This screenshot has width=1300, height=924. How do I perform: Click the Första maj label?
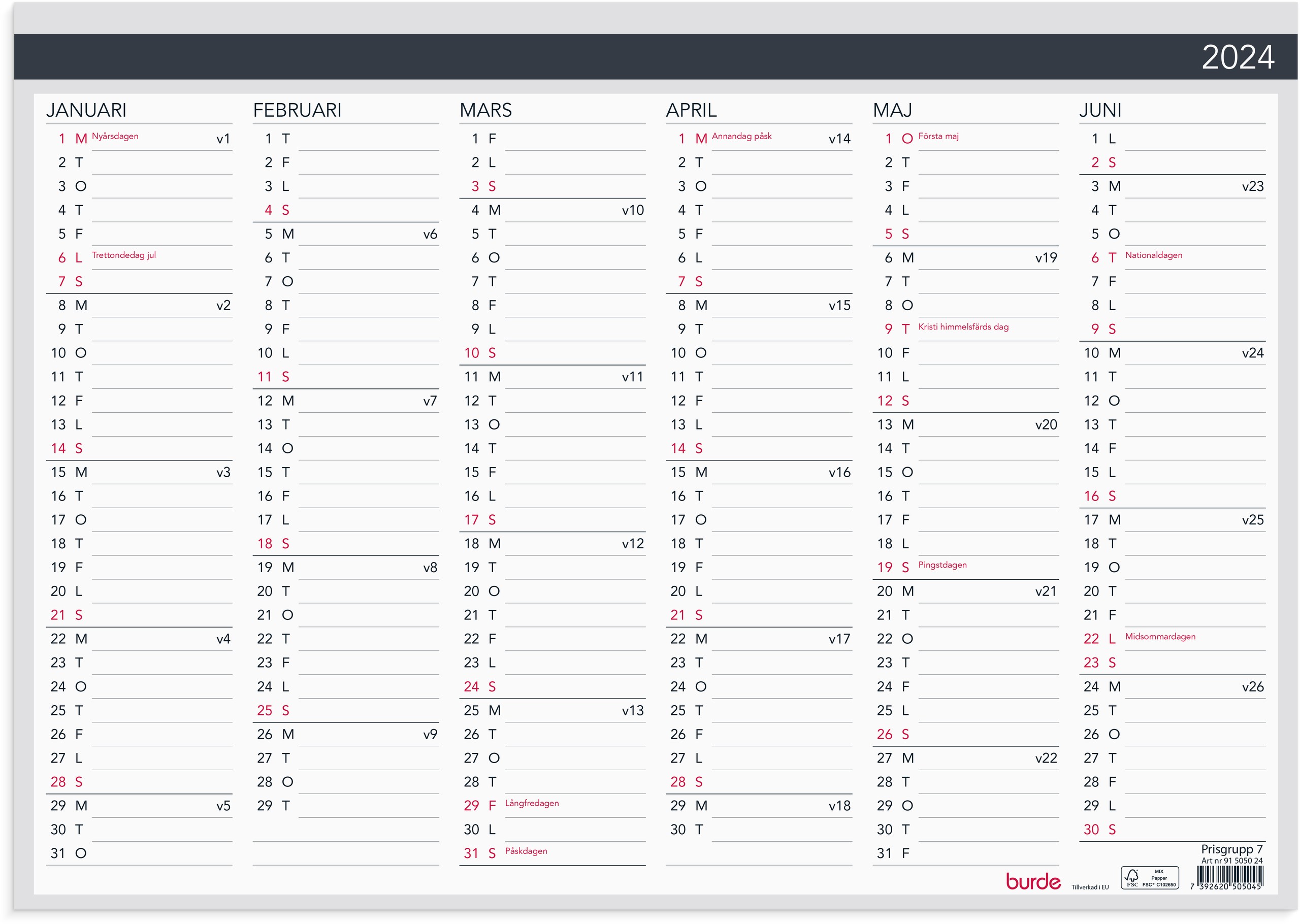(x=938, y=136)
